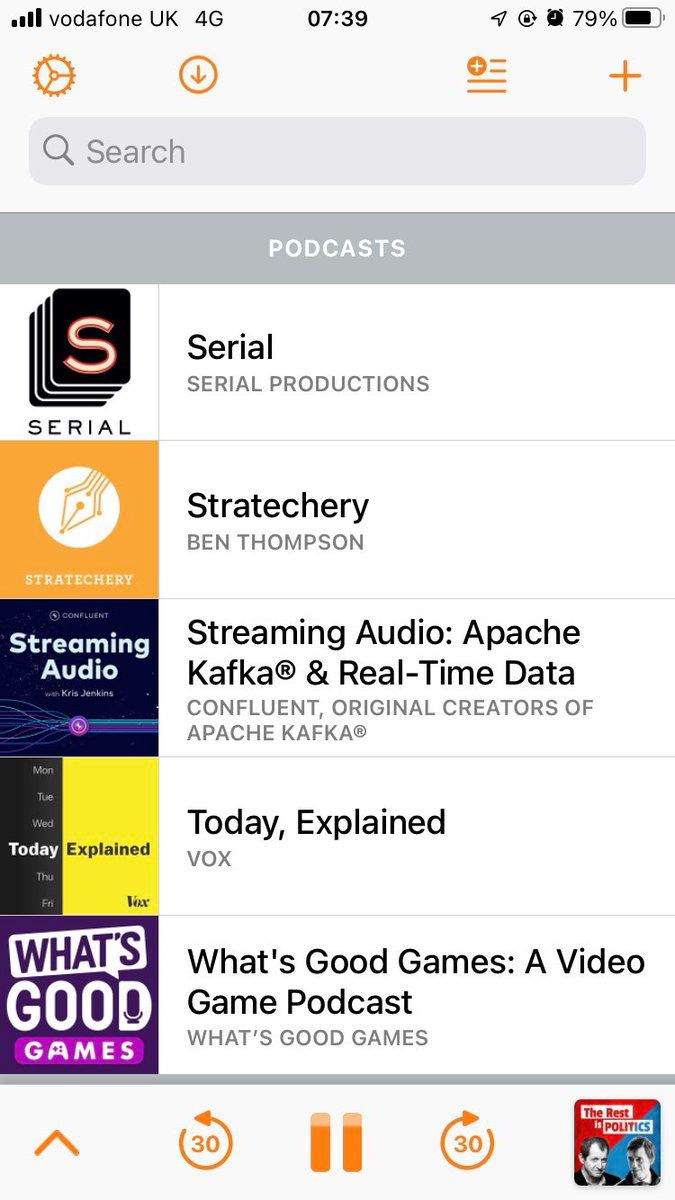Tap the What's Good Games purple artwork
Image resolution: width=675 pixels, height=1200 pixels.
click(79, 995)
